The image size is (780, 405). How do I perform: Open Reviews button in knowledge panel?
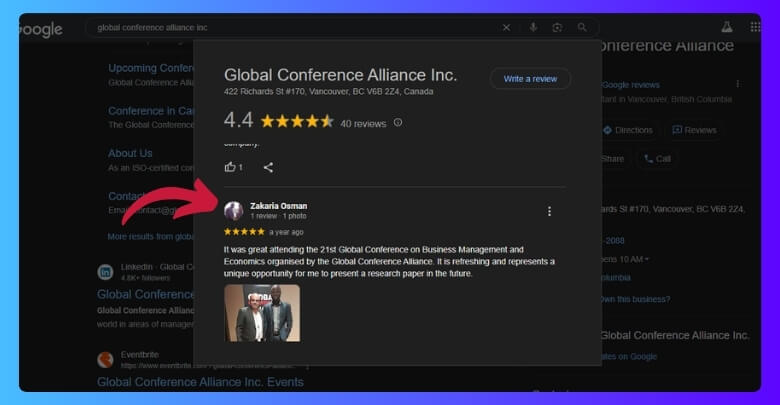[x=694, y=130]
